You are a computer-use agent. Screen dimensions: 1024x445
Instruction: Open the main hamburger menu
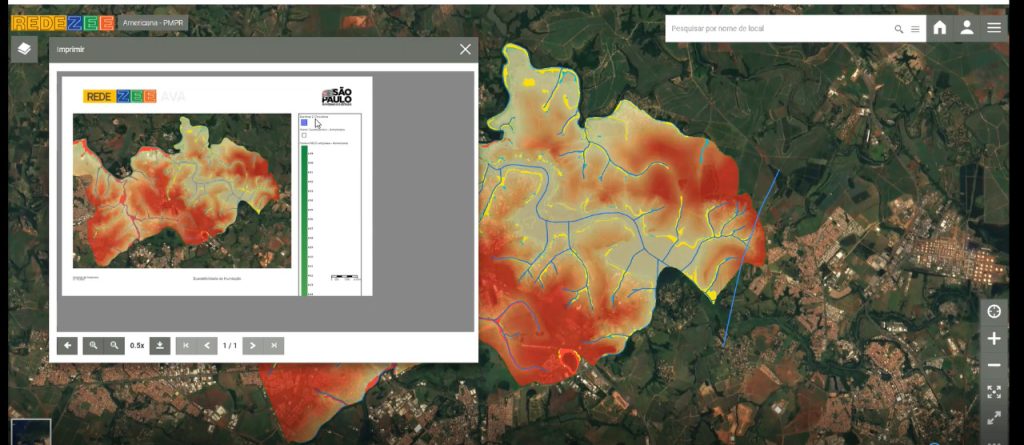tap(994, 28)
